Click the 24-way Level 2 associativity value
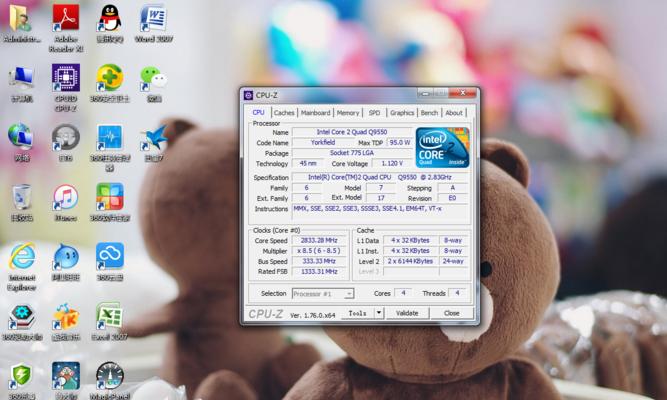 [453, 261]
